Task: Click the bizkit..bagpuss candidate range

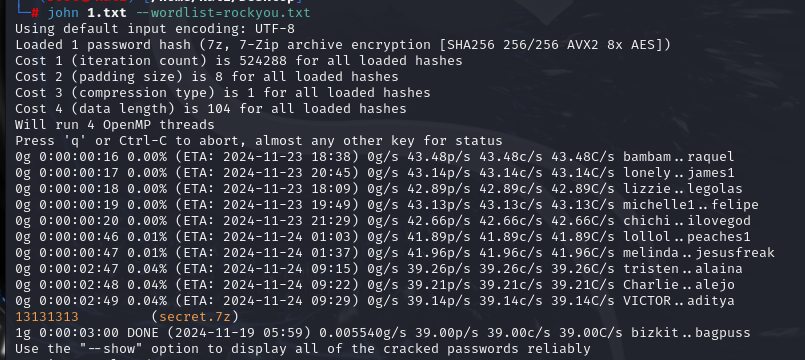Action: coord(690,333)
